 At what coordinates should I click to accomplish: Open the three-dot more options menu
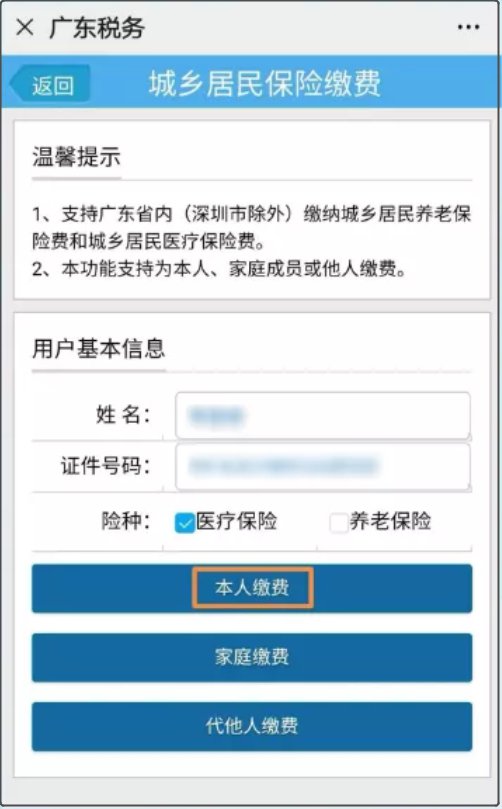click(468, 27)
